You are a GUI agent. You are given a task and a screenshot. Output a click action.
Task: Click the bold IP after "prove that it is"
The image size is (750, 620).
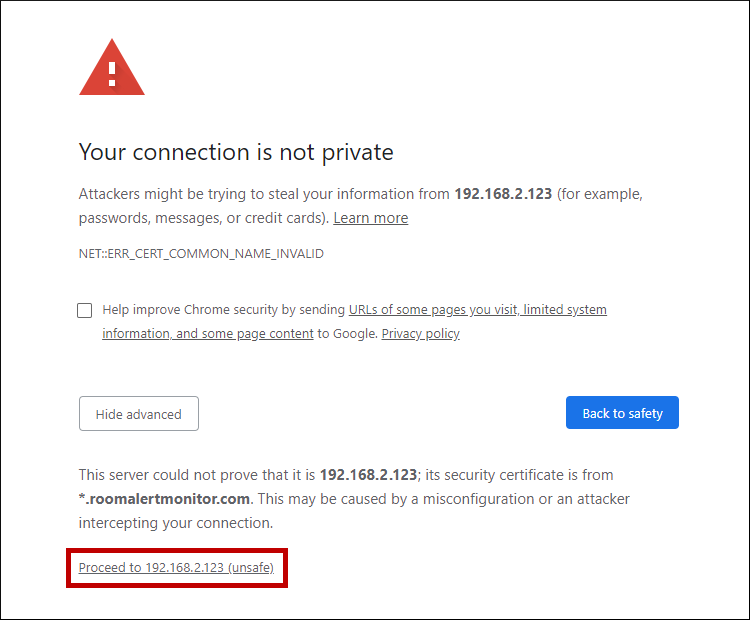pyautogui.click(x=368, y=475)
